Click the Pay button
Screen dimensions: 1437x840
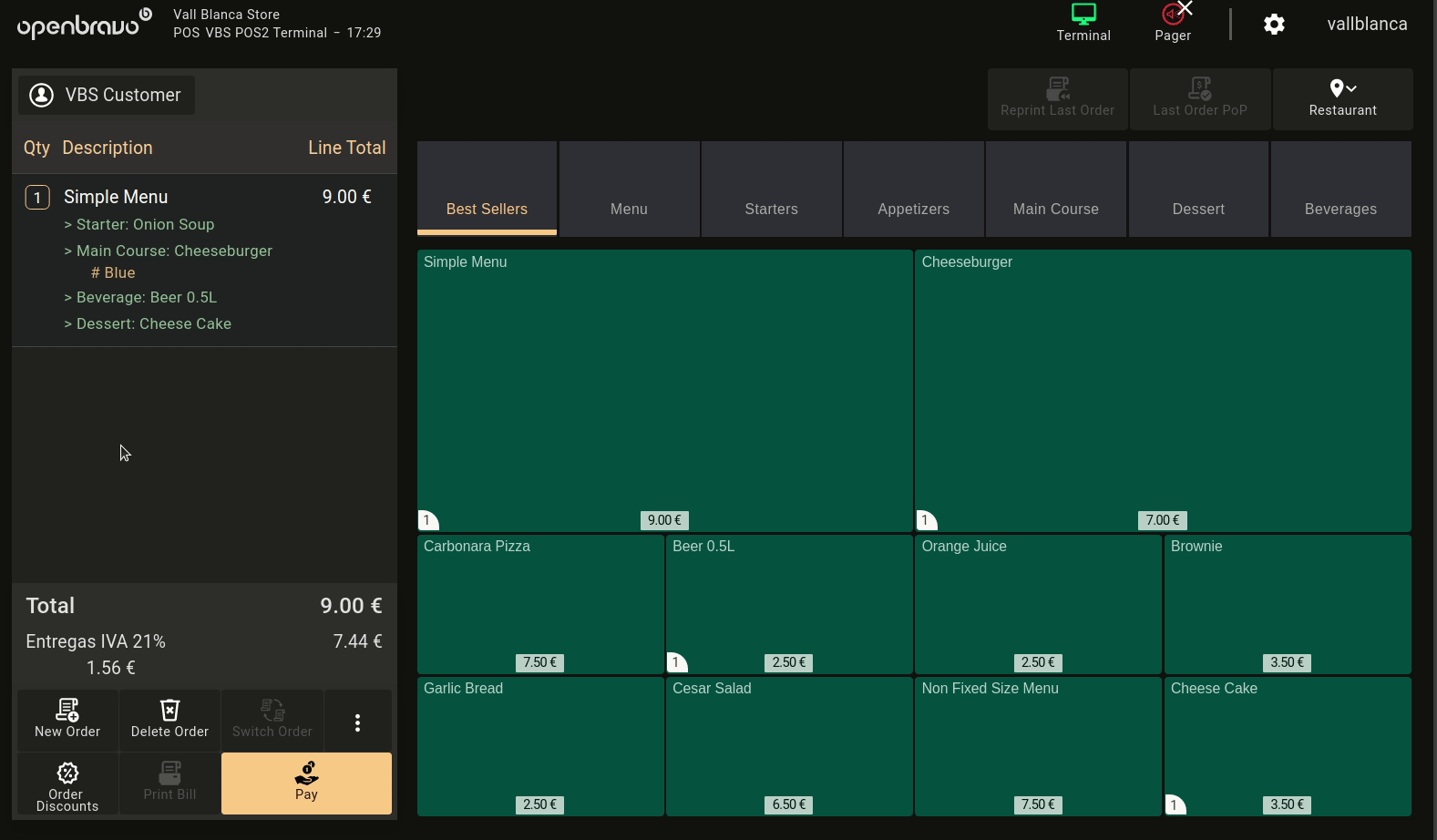click(306, 783)
